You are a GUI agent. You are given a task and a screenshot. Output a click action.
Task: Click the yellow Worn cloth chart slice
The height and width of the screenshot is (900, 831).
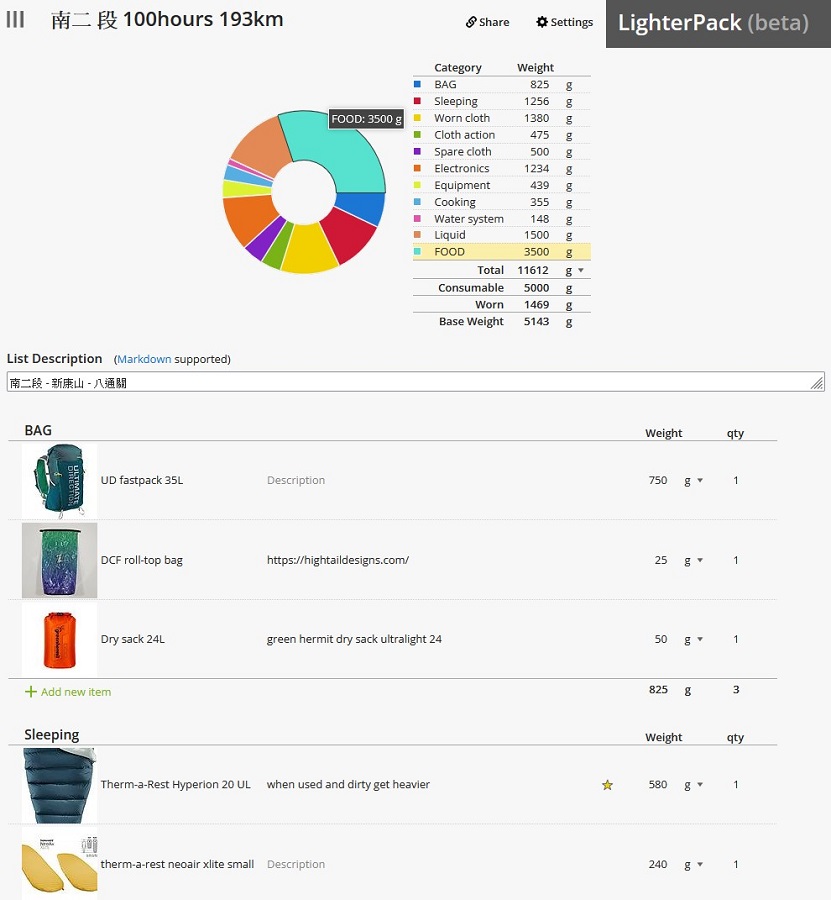click(x=309, y=249)
